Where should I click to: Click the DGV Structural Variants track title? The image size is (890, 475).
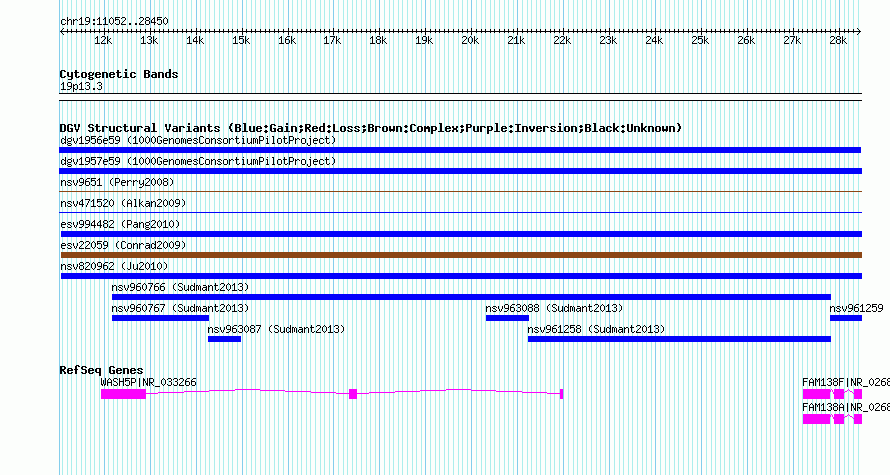[x=371, y=128]
